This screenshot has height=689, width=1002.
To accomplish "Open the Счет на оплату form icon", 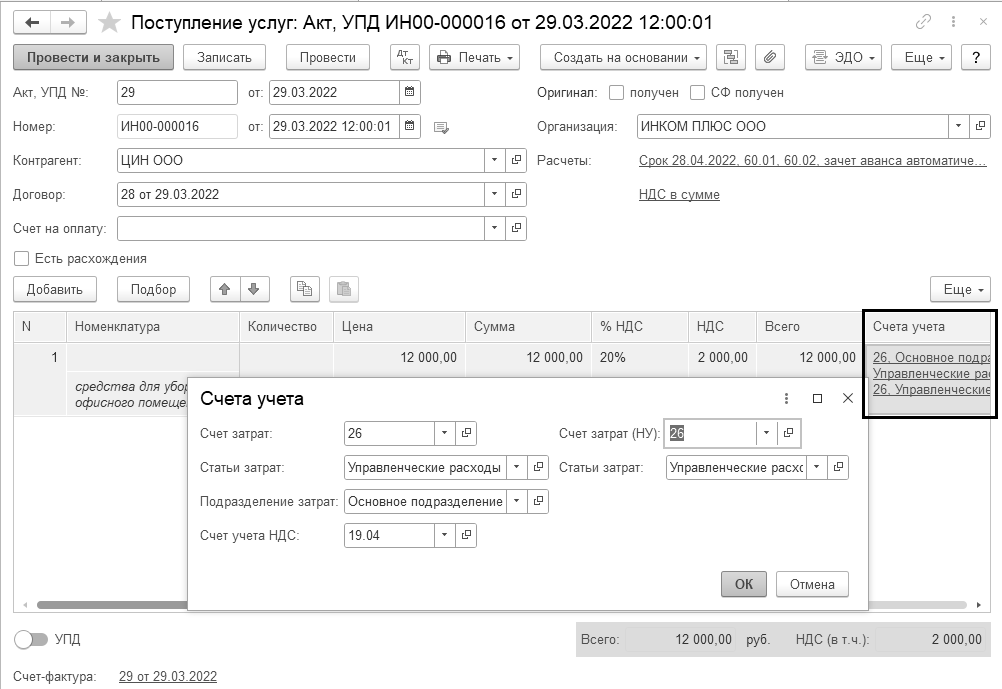I will point(516,228).
